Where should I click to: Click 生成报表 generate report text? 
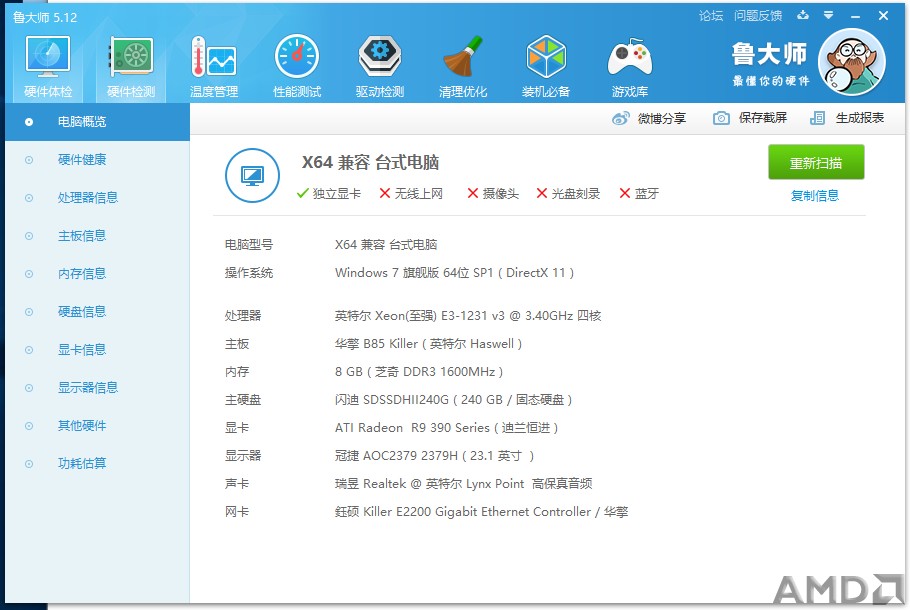[860, 118]
